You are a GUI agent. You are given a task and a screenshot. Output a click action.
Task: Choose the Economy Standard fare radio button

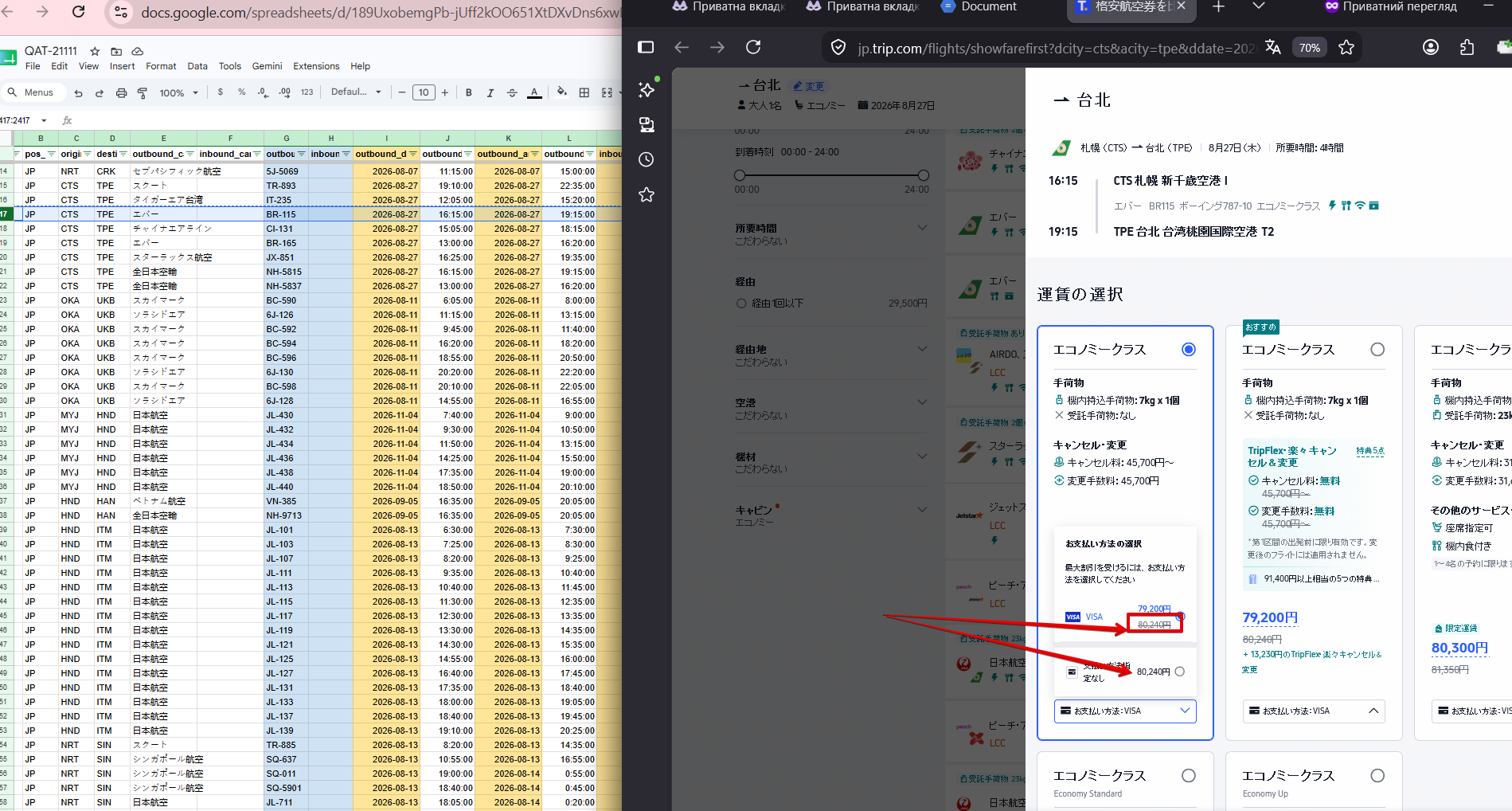(x=1189, y=775)
